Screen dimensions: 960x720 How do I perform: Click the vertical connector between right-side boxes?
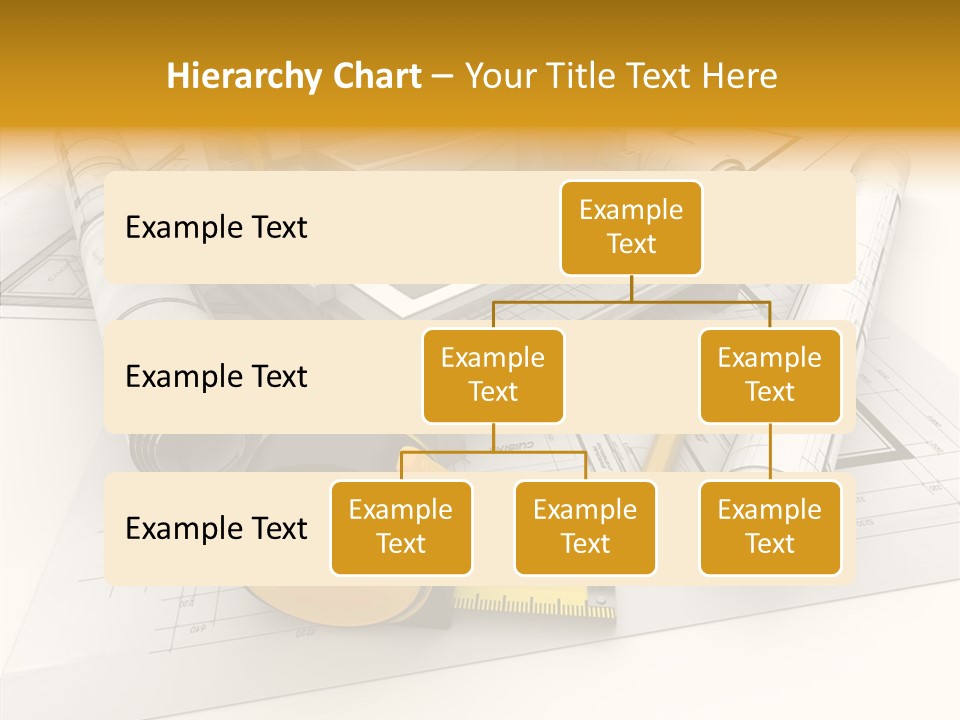[770, 452]
